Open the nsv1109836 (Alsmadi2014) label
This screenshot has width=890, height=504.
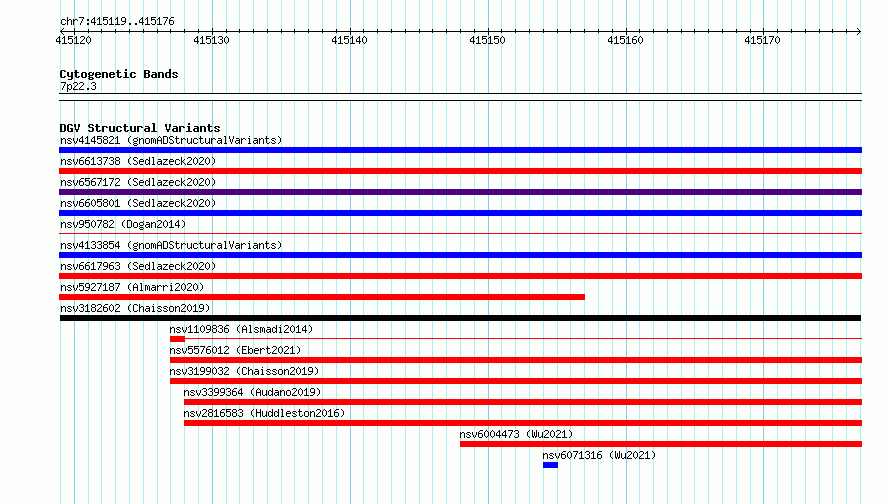[x=241, y=329]
